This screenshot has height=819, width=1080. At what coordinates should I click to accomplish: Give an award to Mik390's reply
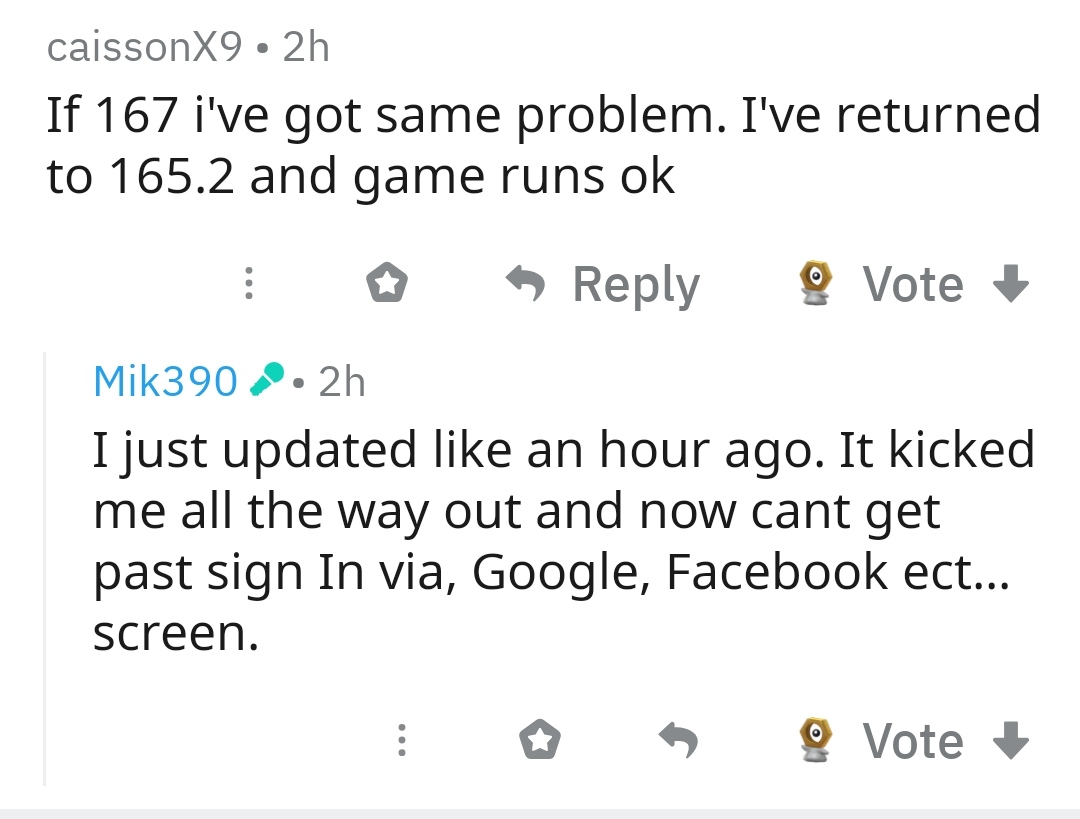pyautogui.click(x=539, y=741)
